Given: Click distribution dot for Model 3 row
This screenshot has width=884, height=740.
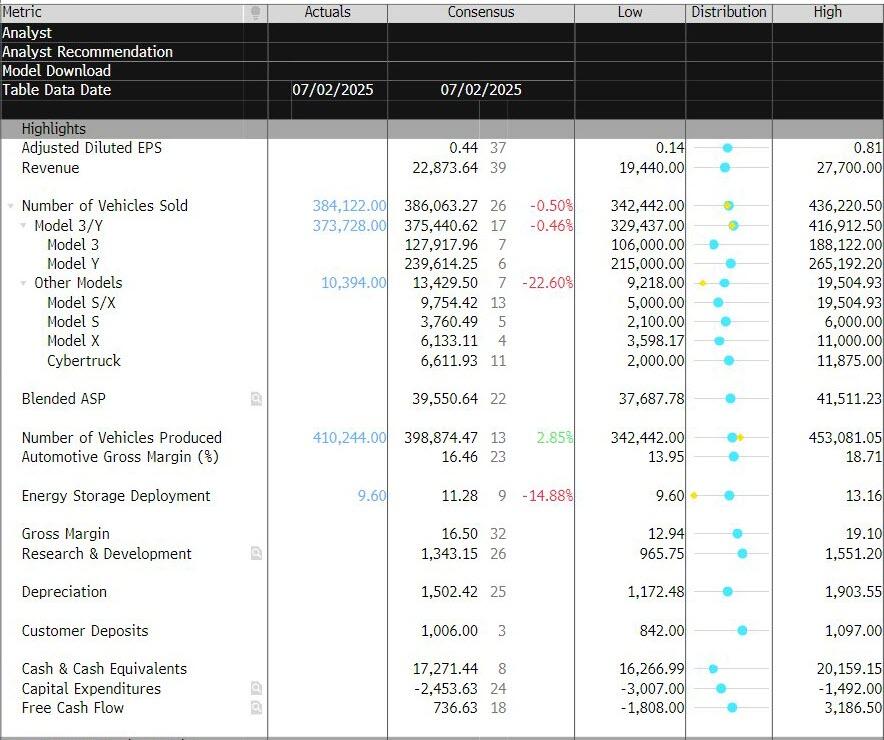Looking at the screenshot, I should 714,245.
